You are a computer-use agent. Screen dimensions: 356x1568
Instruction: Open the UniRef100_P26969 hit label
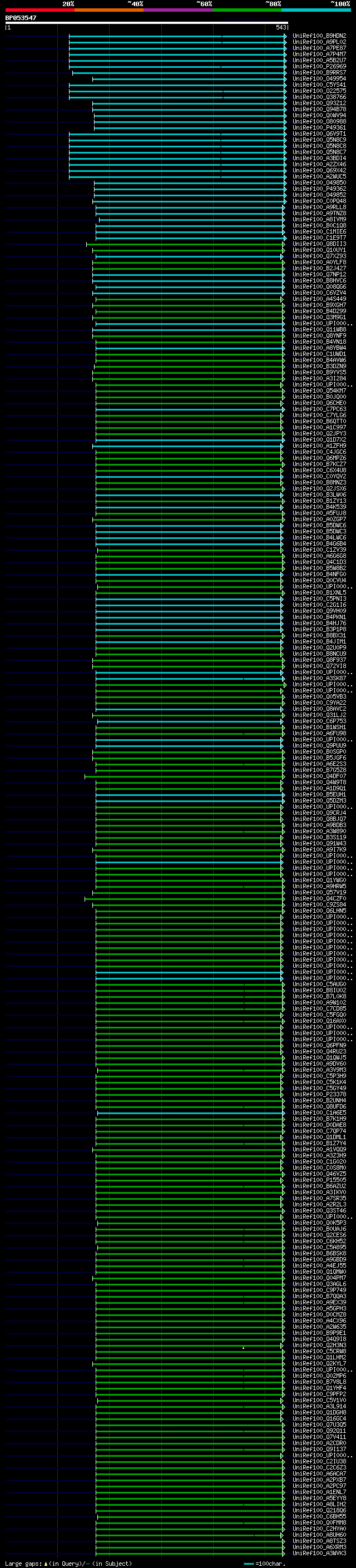(319, 66)
